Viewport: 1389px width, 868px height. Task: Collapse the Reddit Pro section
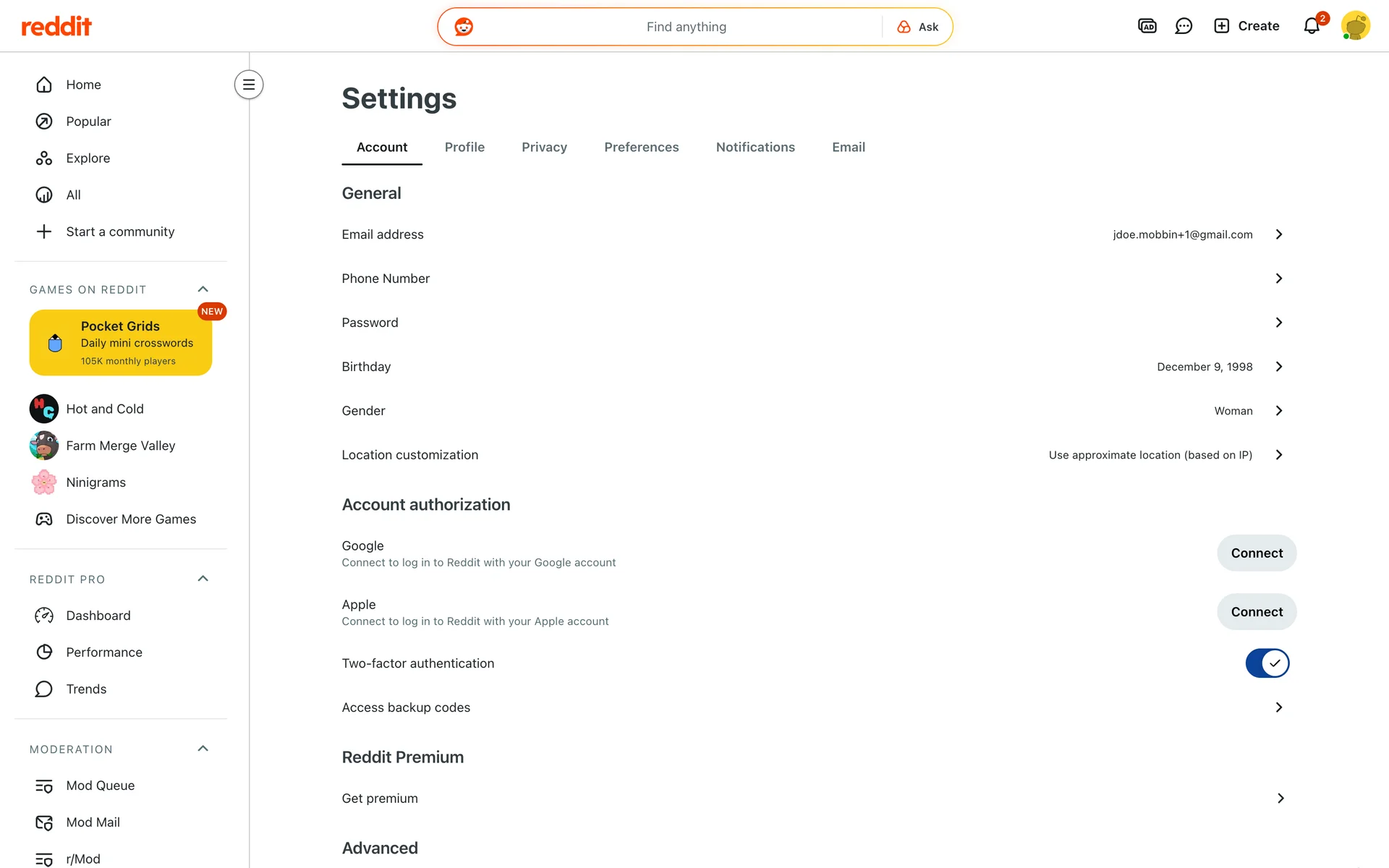203,579
